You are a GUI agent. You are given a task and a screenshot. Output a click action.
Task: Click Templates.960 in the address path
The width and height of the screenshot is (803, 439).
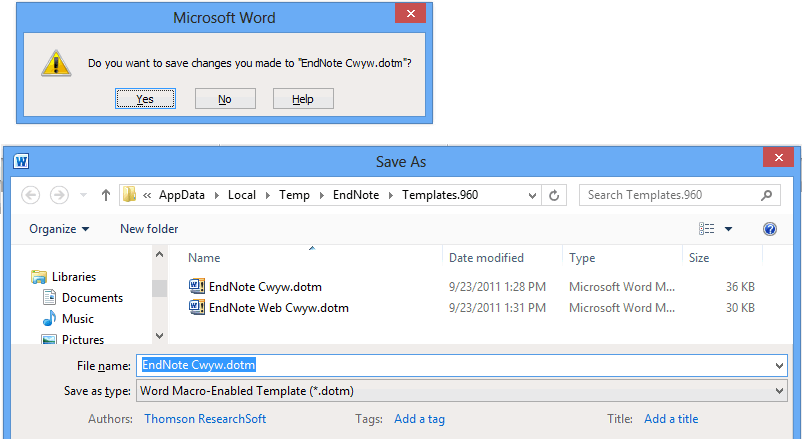coord(440,195)
